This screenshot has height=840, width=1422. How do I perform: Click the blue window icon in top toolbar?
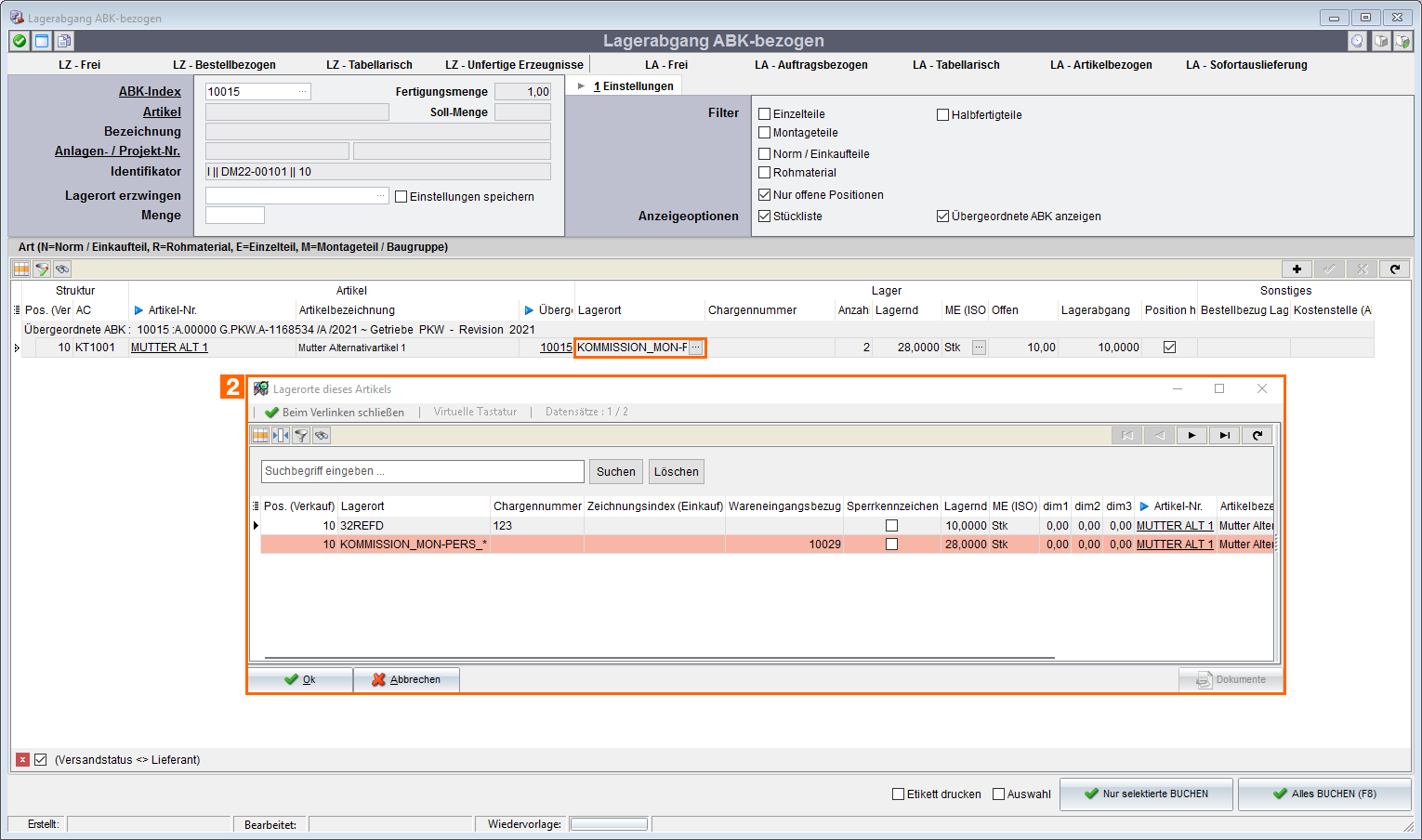click(42, 41)
